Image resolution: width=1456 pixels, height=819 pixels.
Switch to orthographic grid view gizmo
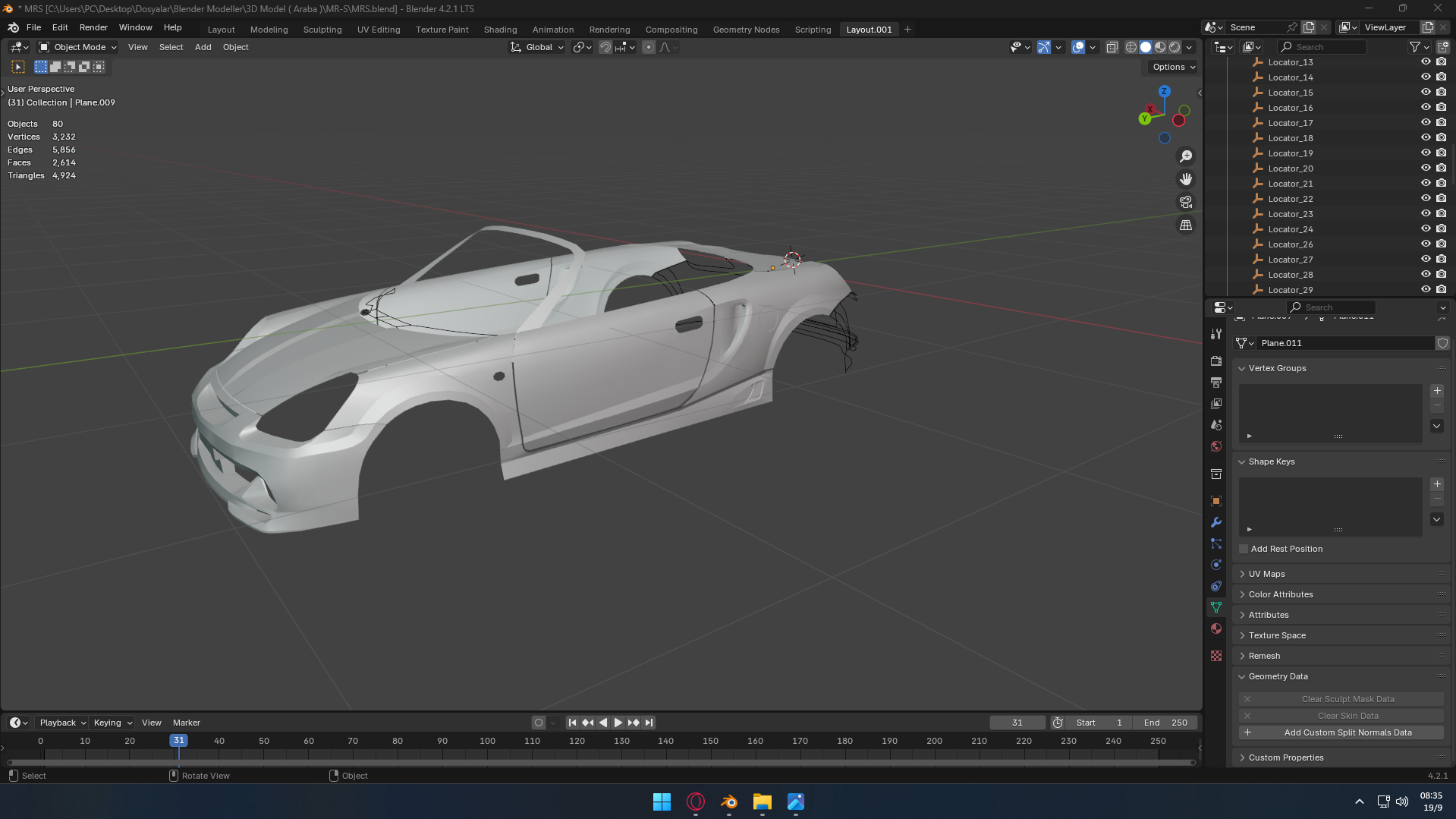pos(1185,225)
